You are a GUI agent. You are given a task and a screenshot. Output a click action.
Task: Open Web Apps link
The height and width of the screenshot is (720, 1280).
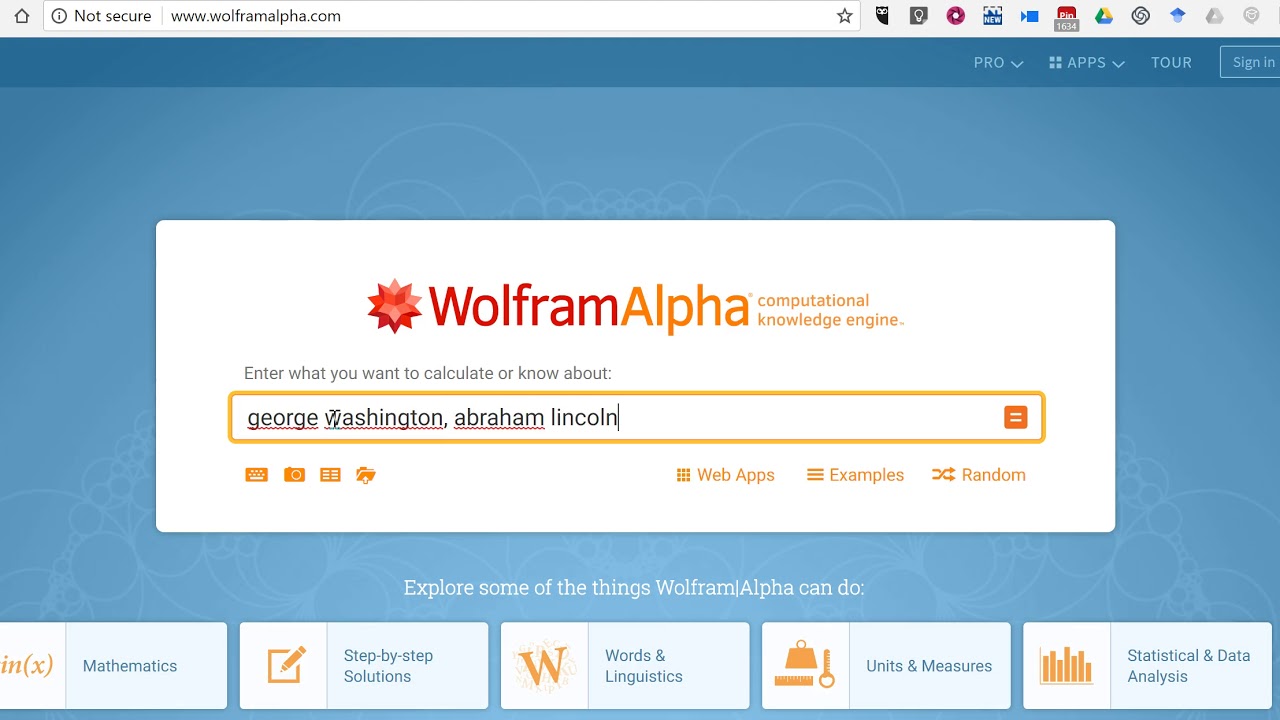point(725,475)
